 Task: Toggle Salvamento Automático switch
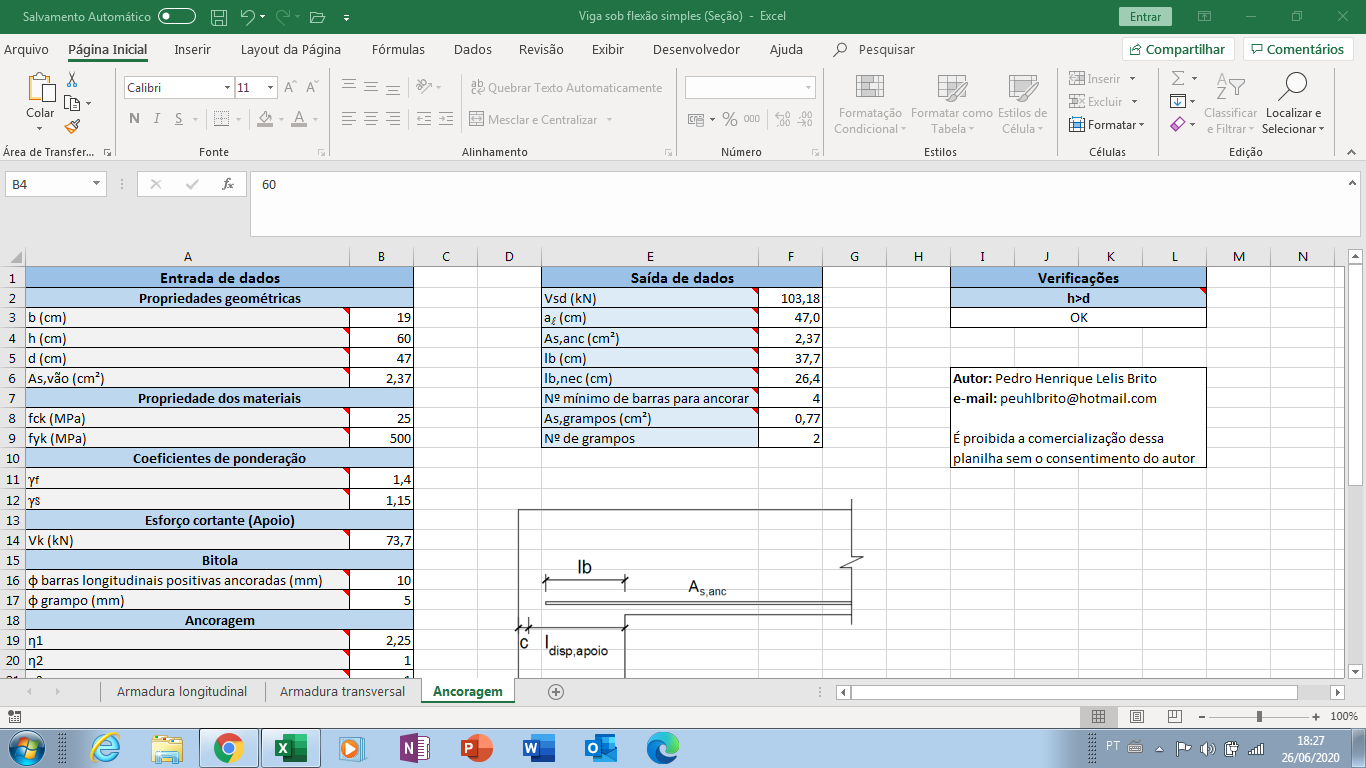tap(177, 17)
